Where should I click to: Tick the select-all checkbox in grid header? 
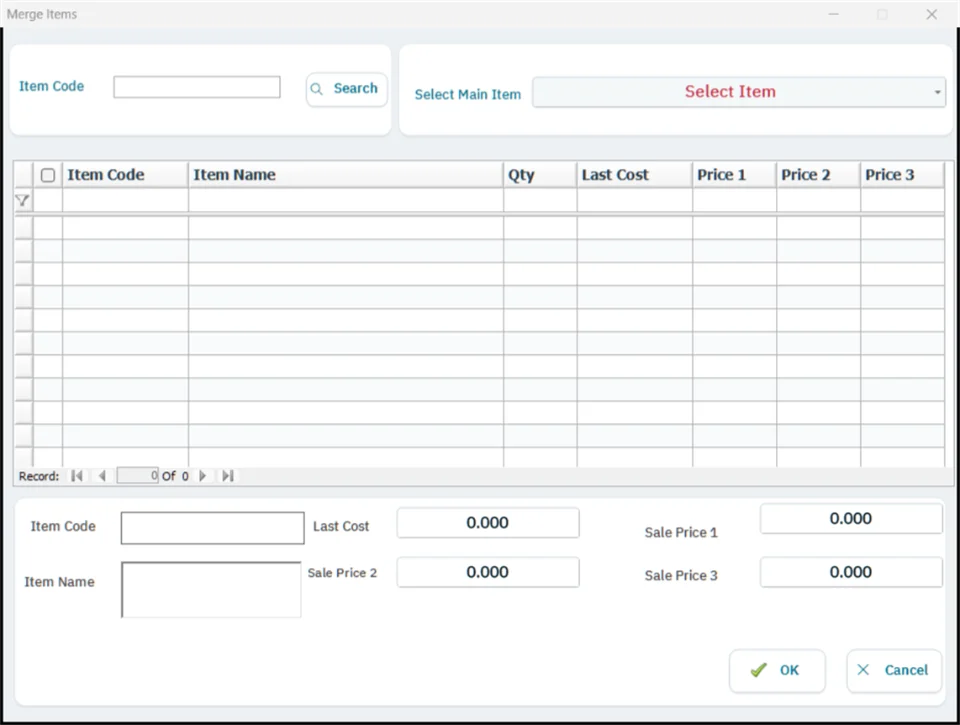[48, 175]
